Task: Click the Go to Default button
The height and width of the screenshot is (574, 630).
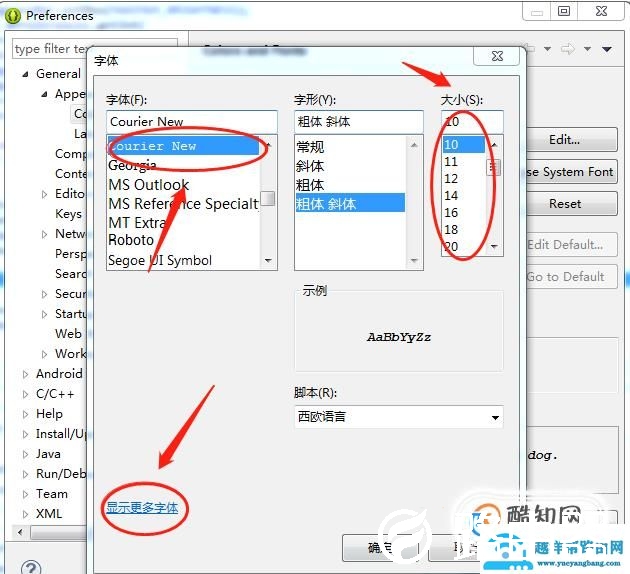Action: [x=570, y=277]
